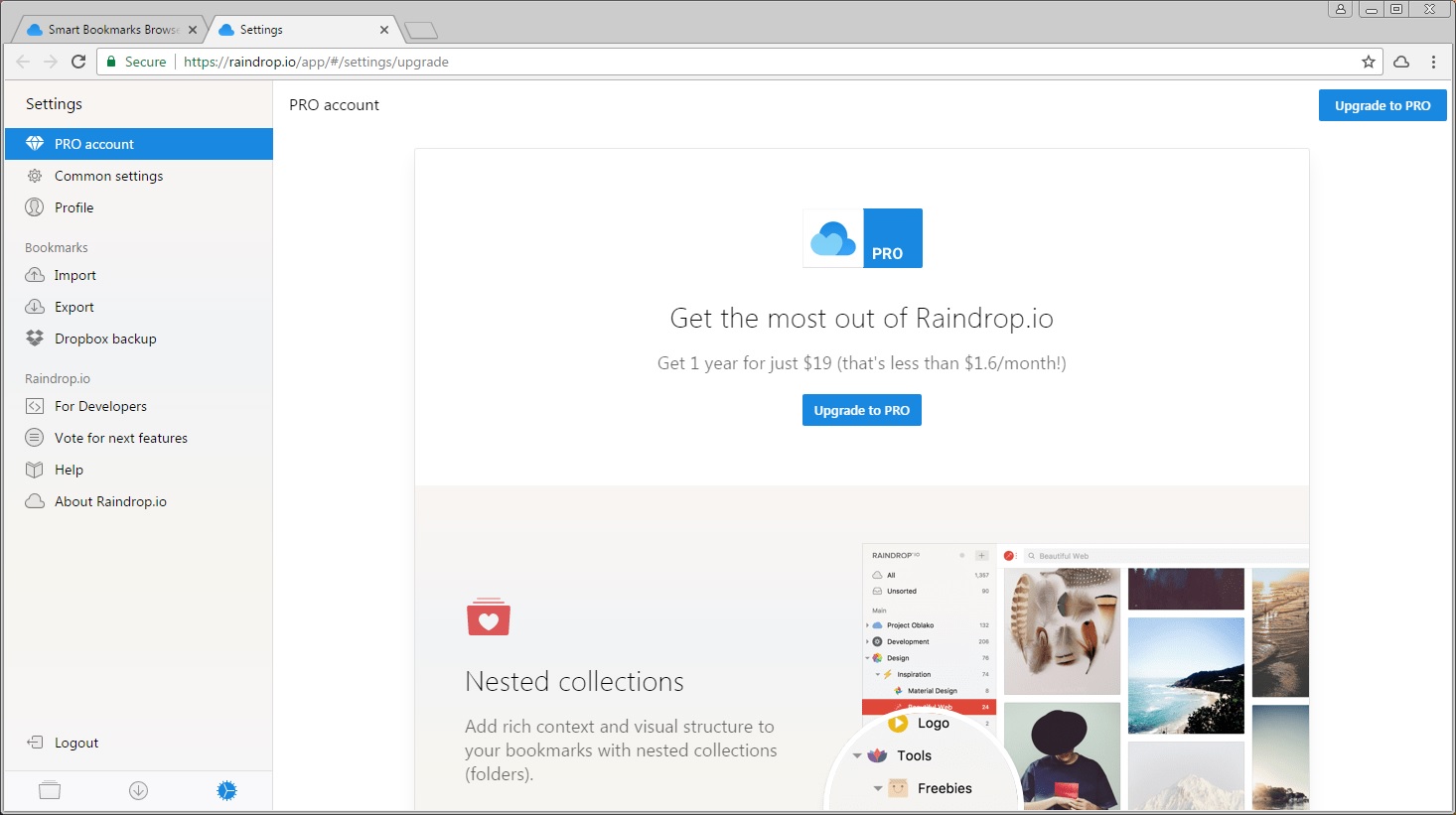Bookmark this page with the star icon
1456x815 pixels.
coord(1369,62)
